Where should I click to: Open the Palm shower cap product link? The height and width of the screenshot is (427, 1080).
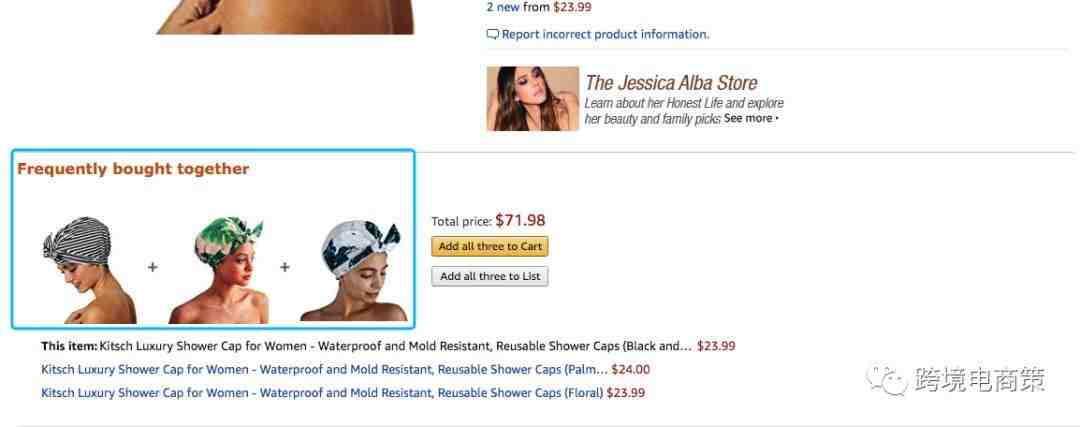pos(324,370)
